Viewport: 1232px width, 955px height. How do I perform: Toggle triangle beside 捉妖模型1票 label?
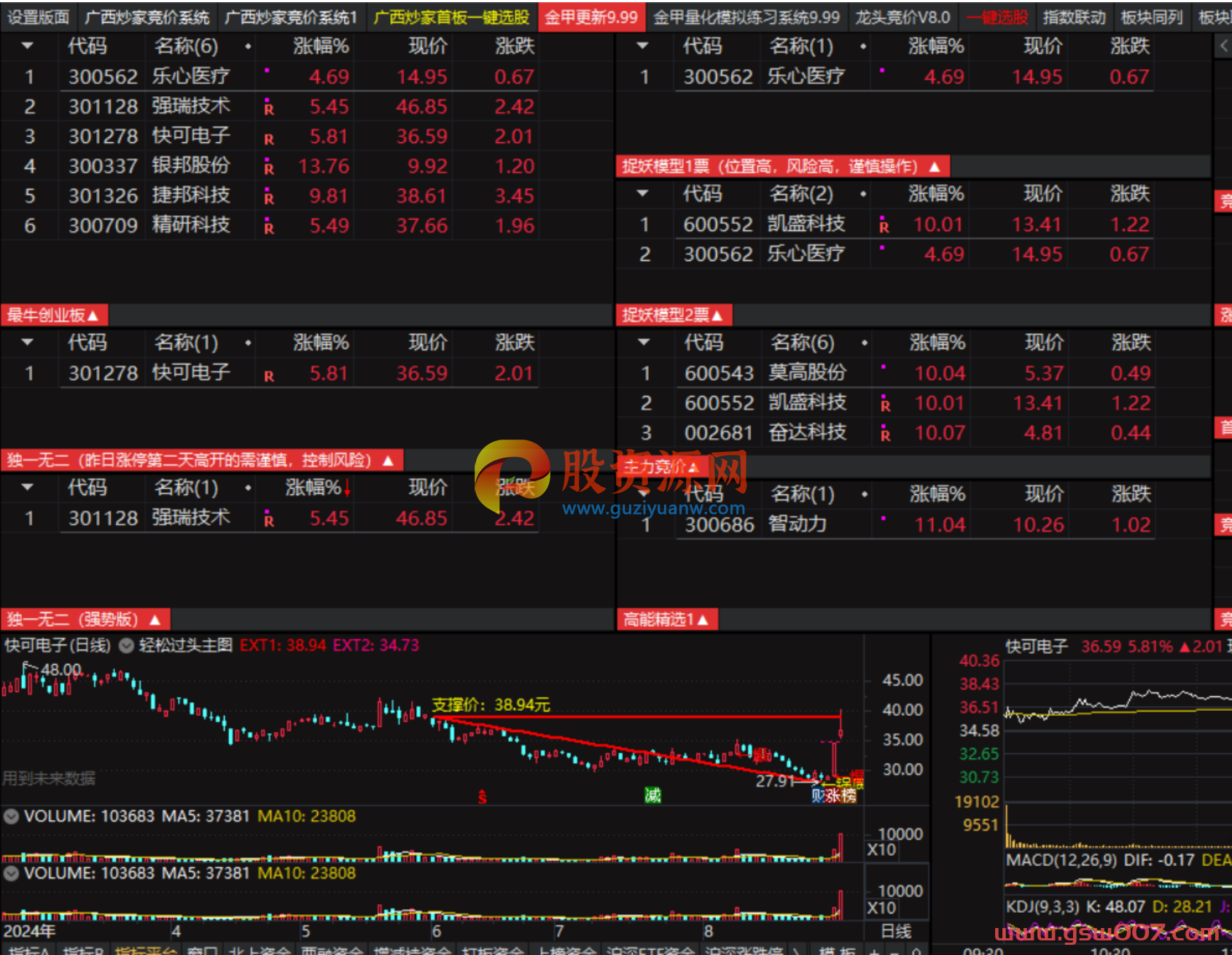(x=935, y=167)
